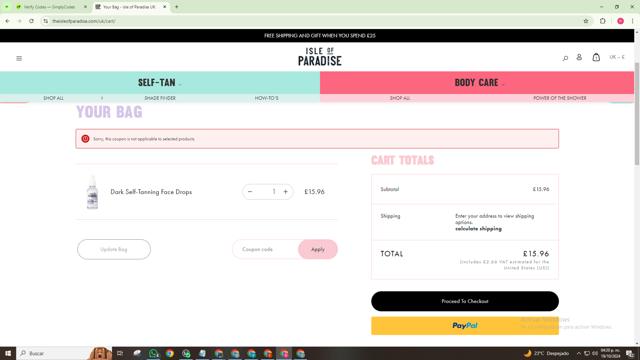Go forward in the browser
This screenshot has height=360, width=640.
19,21
